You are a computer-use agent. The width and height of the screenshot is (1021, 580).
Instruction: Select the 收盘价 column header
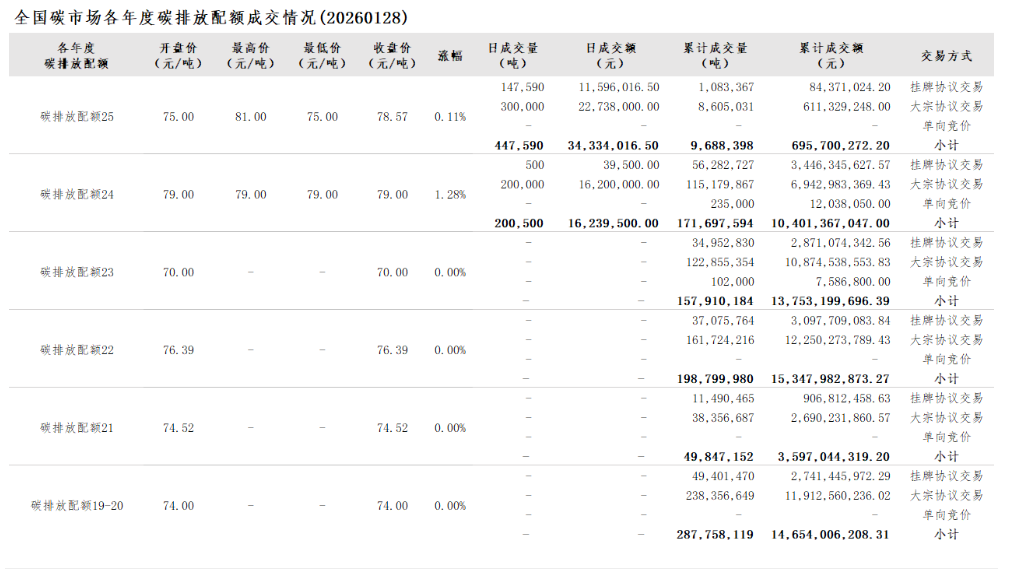392,56
